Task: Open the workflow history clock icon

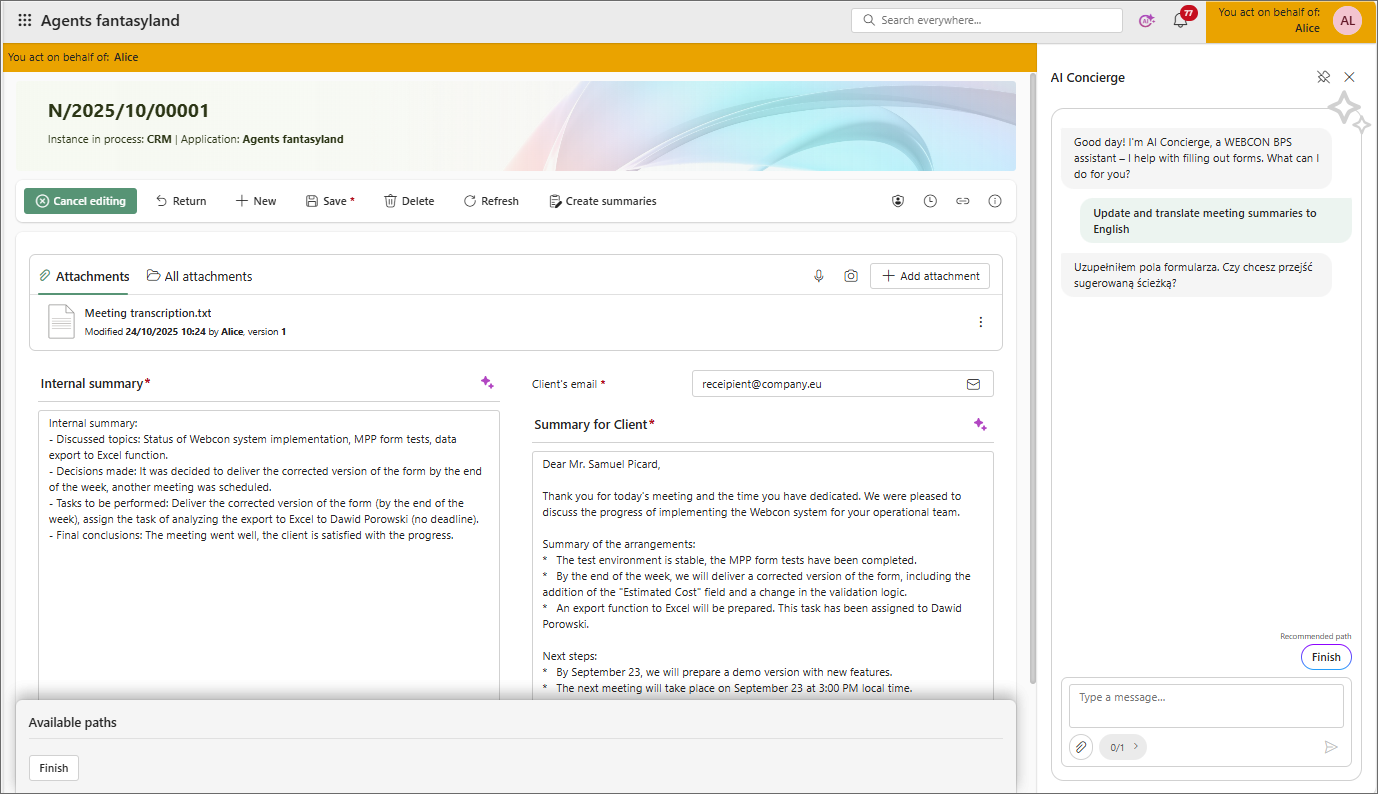Action: click(930, 200)
